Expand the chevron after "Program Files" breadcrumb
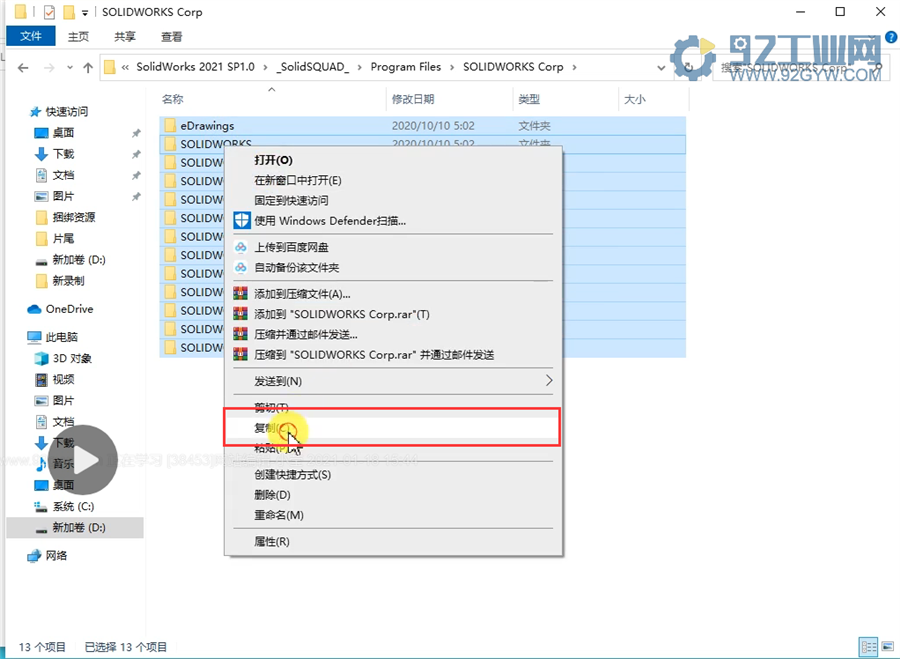 coord(452,67)
